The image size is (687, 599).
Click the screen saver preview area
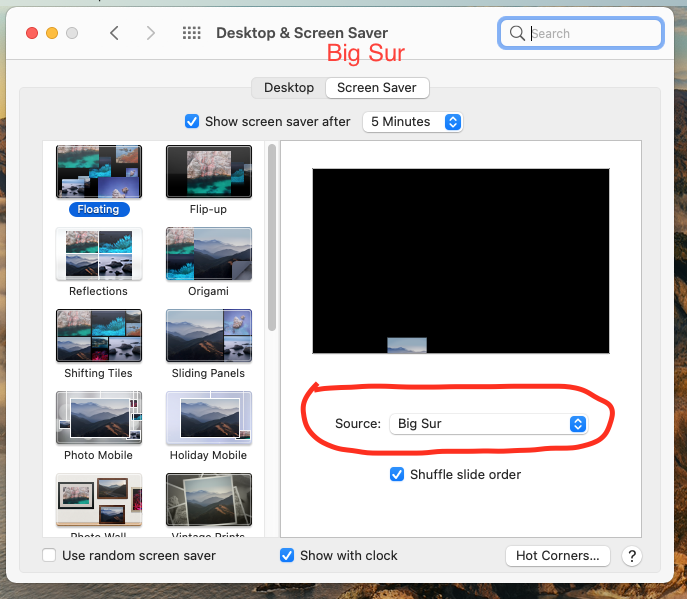click(x=461, y=261)
